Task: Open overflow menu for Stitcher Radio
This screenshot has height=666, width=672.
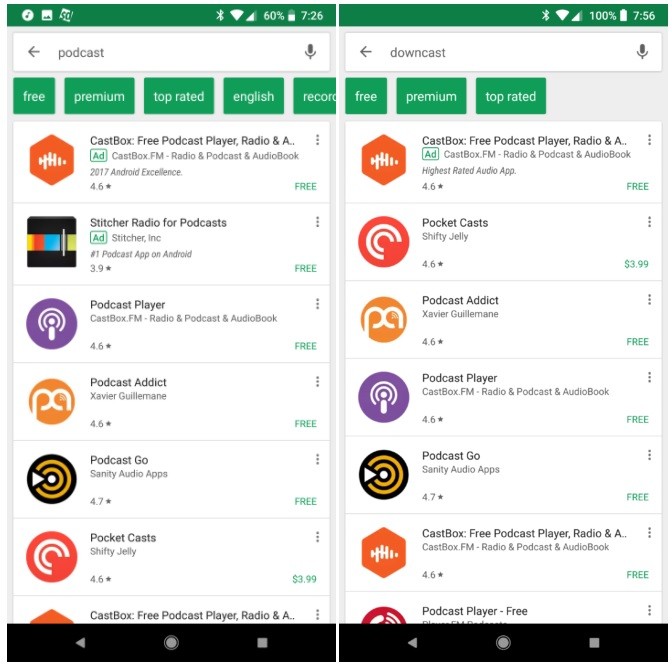Action: (x=318, y=222)
